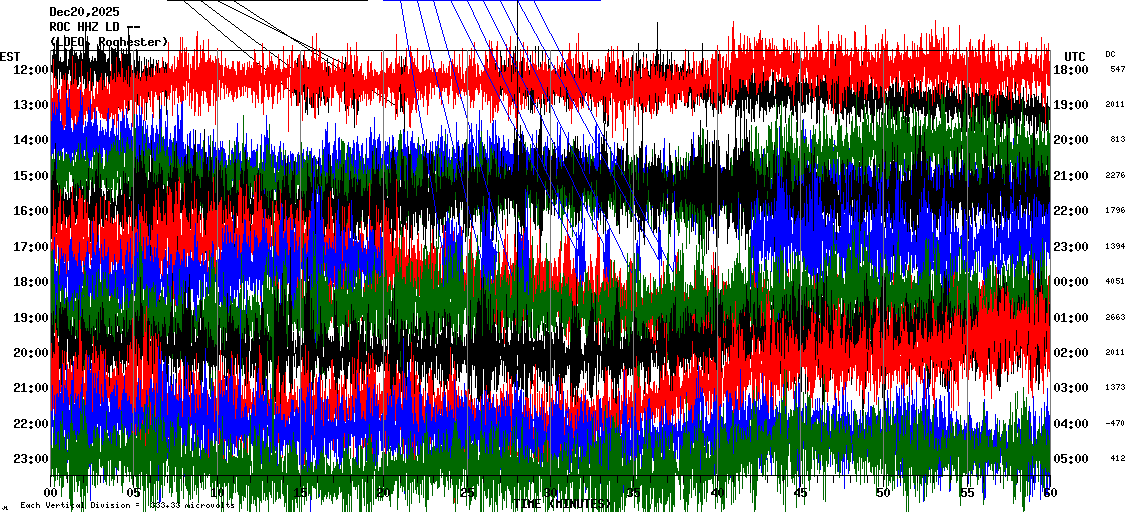The width and height of the screenshot is (1130, 519).
Task: Click the 23:00 EST row label
Action: tap(31, 459)
